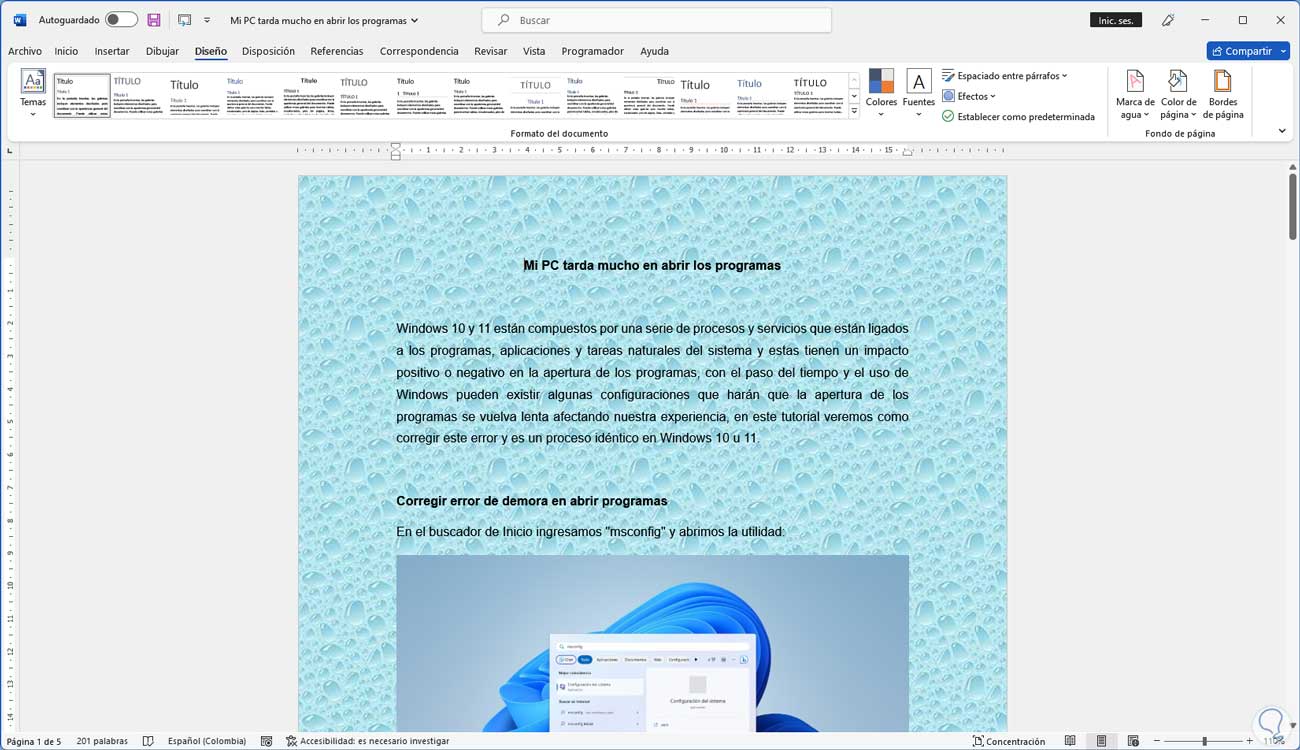Open the Bordes de página dialog
1300x750 pixels.
1223,94
